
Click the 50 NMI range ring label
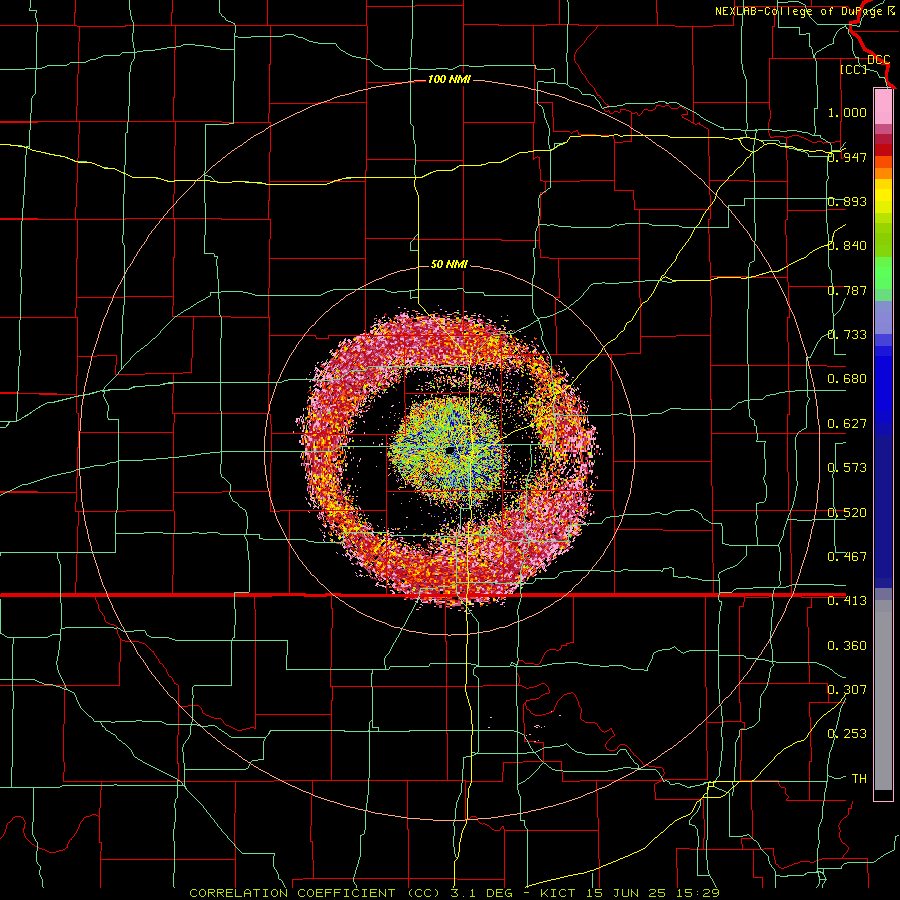tap(449, 264)
